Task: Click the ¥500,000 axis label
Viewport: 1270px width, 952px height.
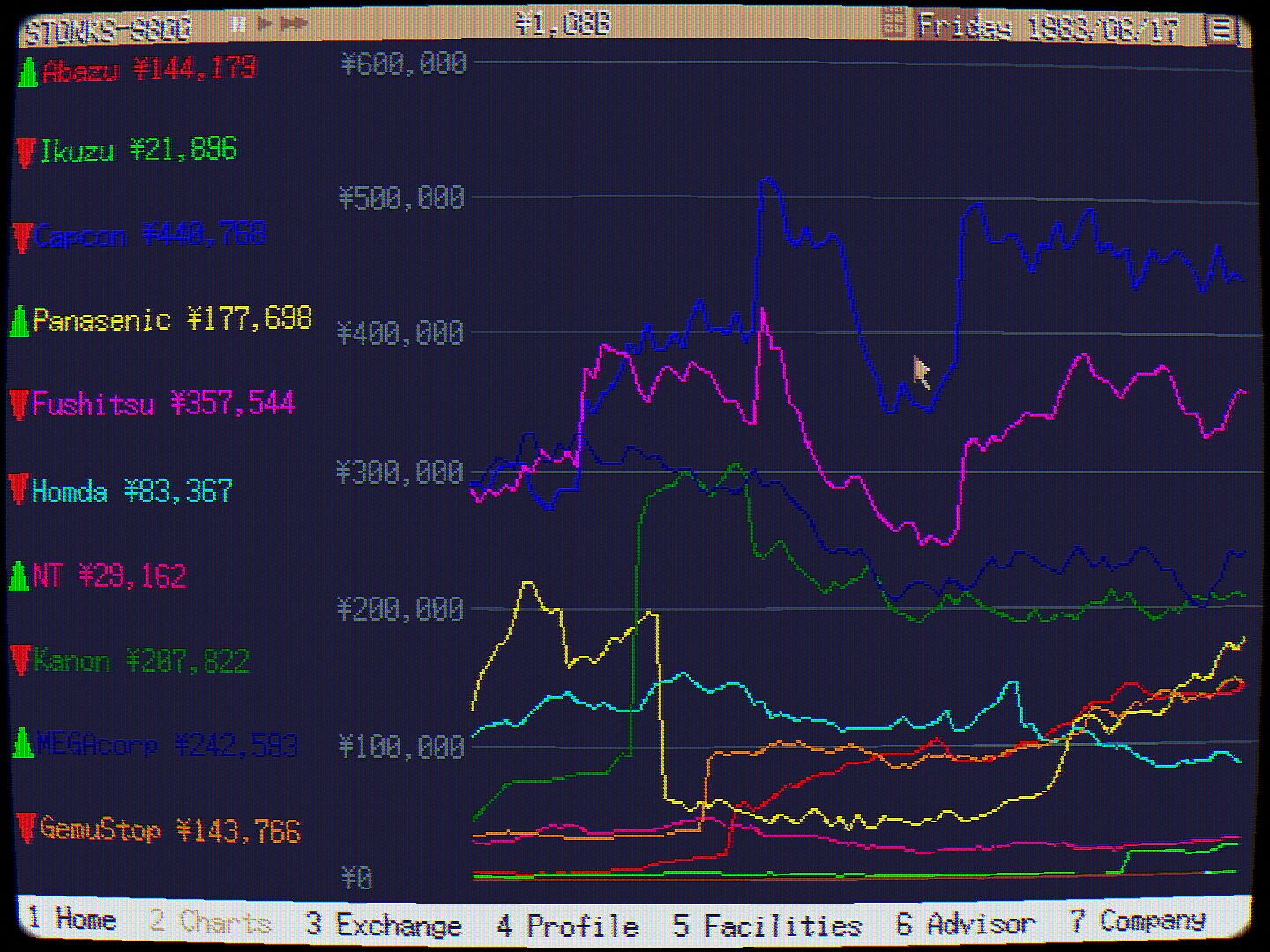Action: pyautogui.click(x=401, y=197)
